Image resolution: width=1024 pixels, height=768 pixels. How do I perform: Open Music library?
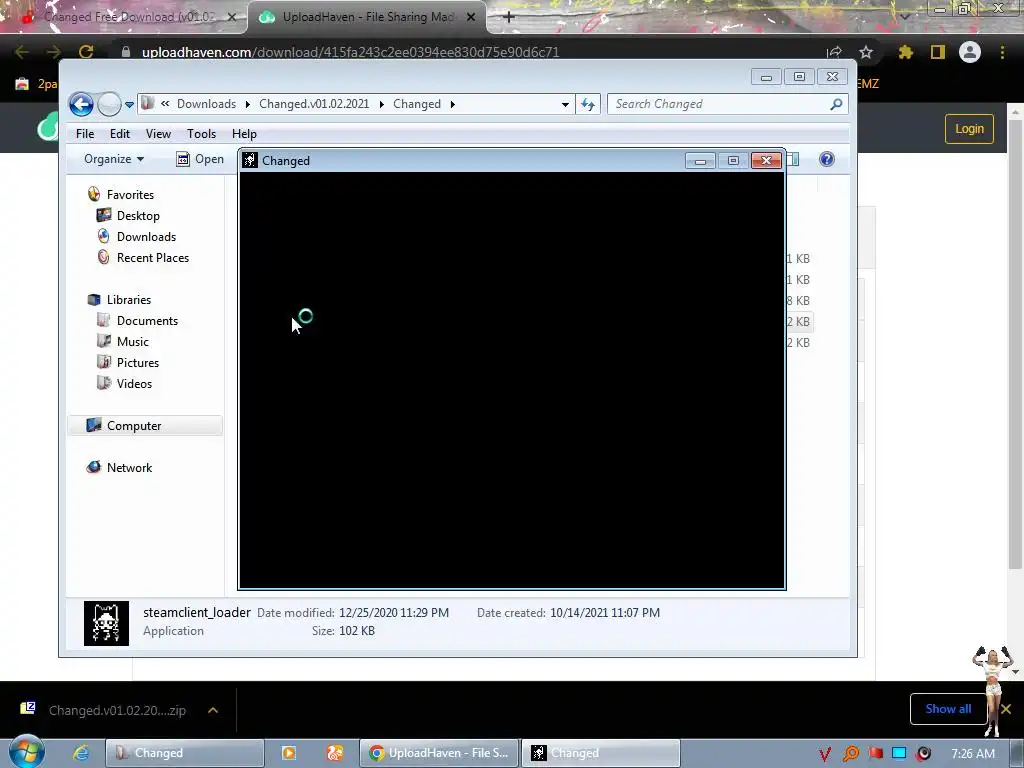[133, 342]
